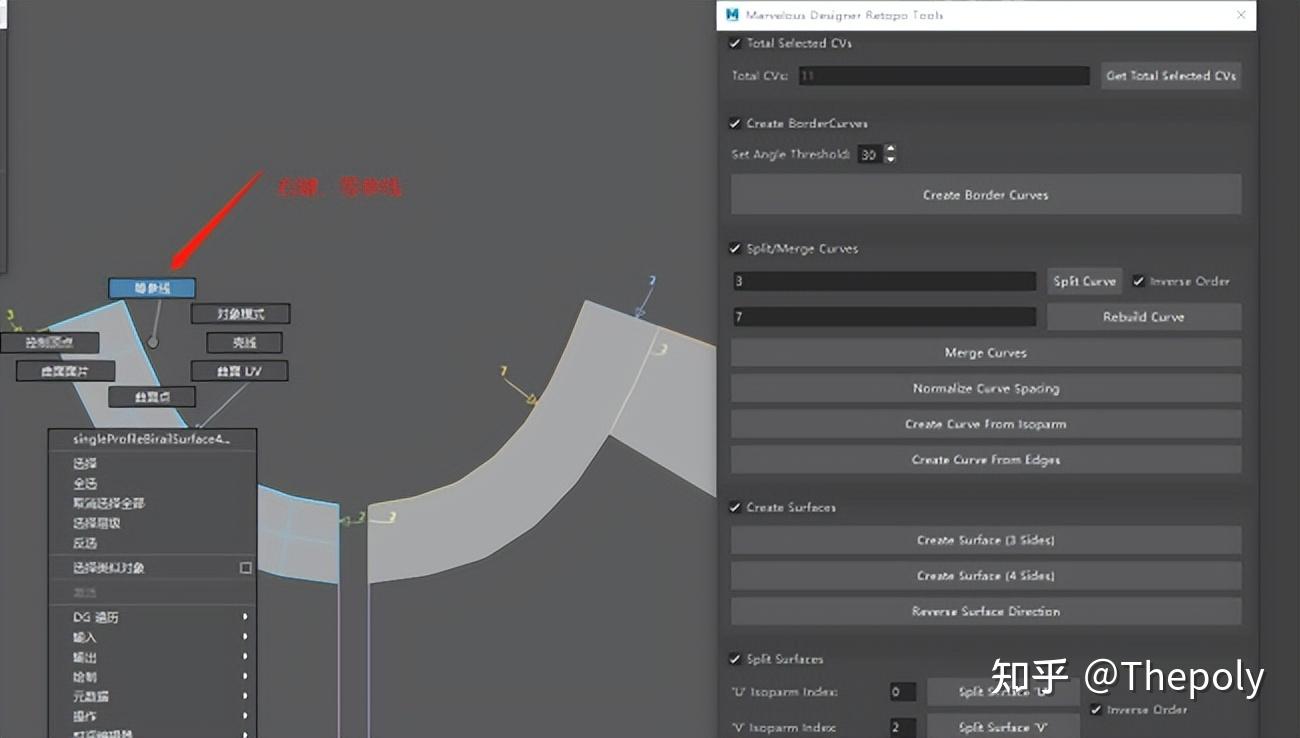Viewport: 1300px width, 738px height.
Task: Click the 'U' Isoparm Index field
Action: (x=902, y=692)
